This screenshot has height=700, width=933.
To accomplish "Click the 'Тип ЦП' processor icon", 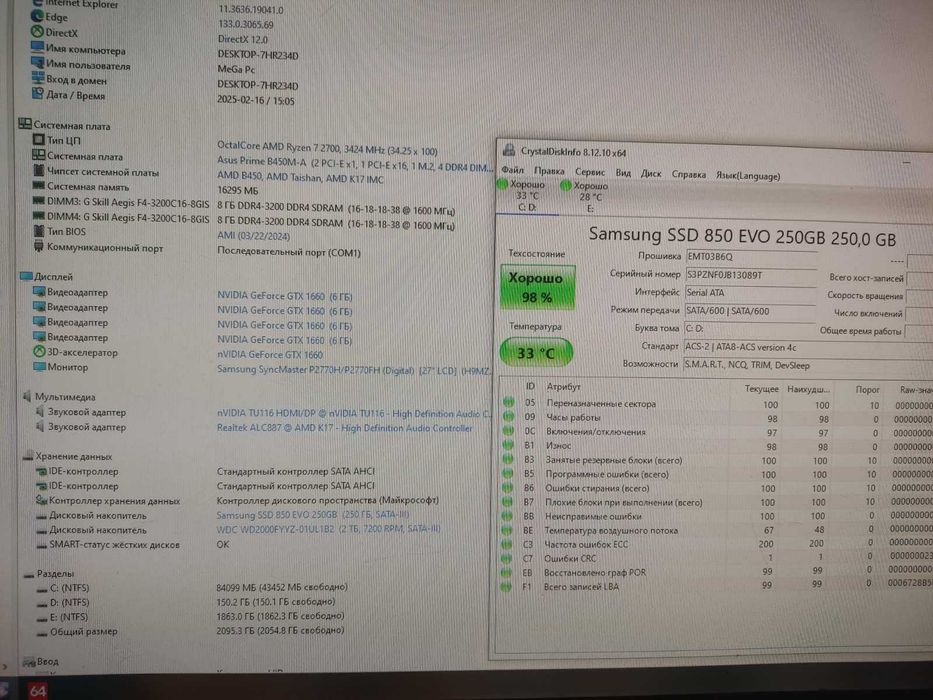I will pyautogui.click(x=39, y=139).
